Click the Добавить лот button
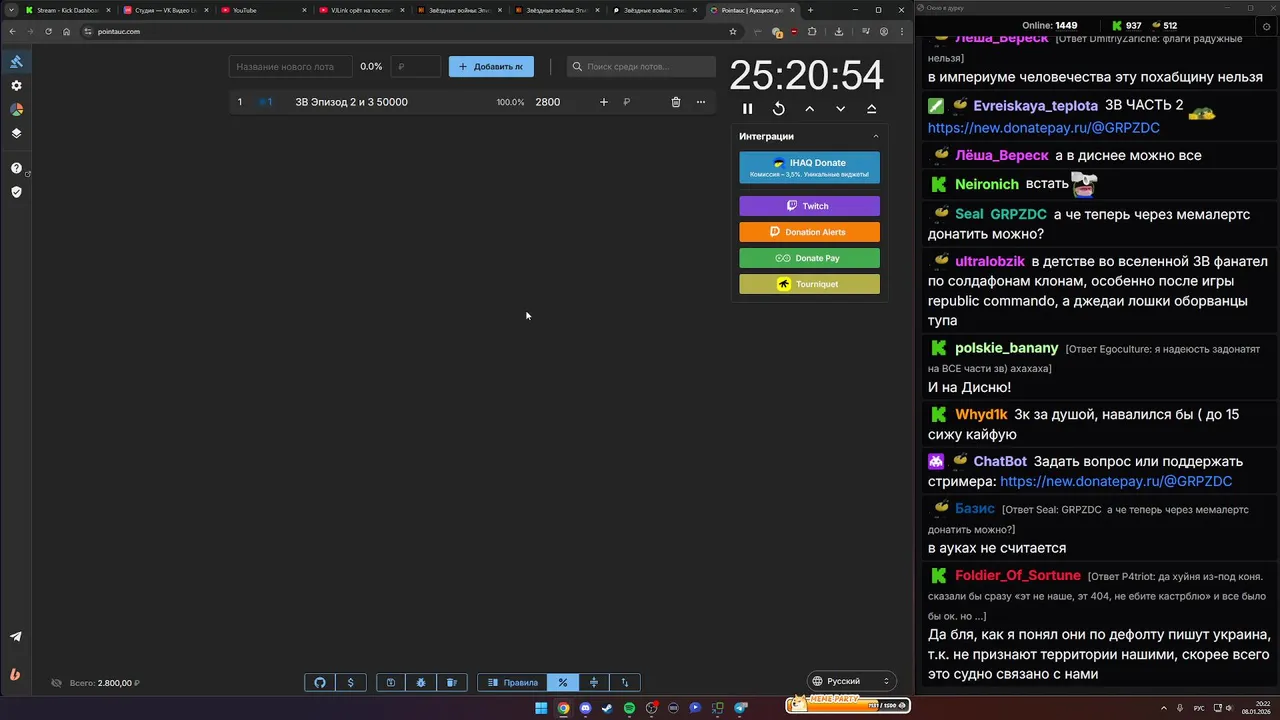Screen dimensions: 1280x720 (491, 67)
